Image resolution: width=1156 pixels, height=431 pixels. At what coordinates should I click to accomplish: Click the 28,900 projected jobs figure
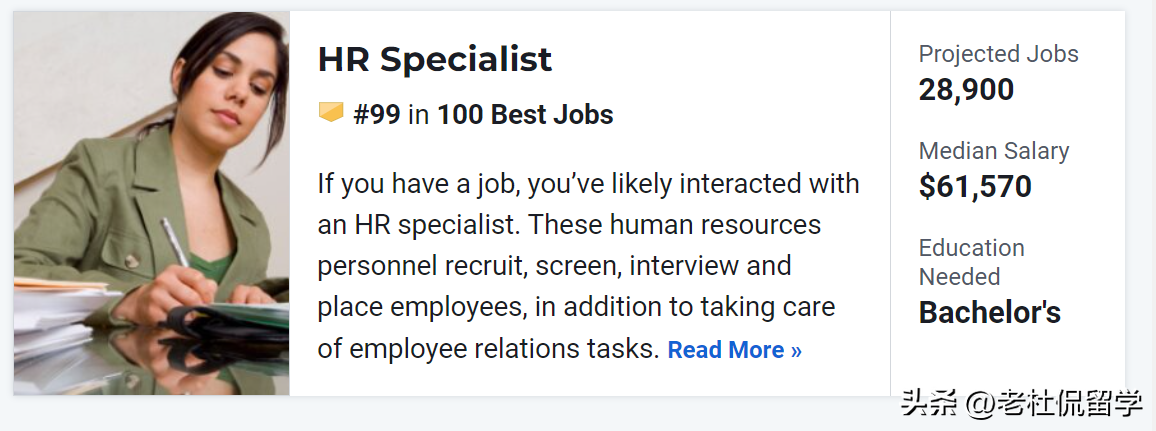[966, 90]
